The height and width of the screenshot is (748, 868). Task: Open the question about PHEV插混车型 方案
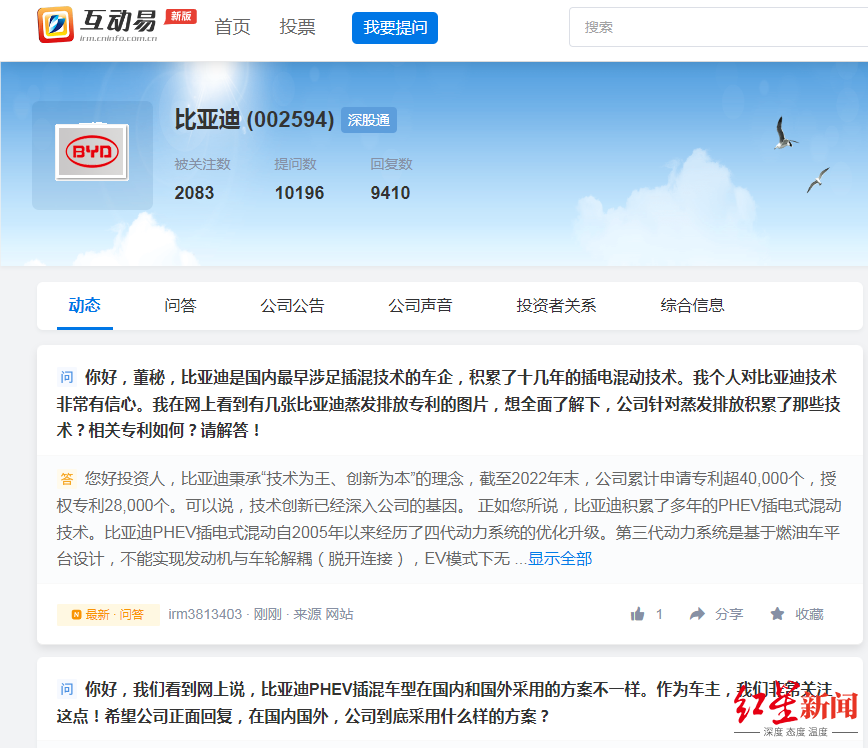[446, 703]
